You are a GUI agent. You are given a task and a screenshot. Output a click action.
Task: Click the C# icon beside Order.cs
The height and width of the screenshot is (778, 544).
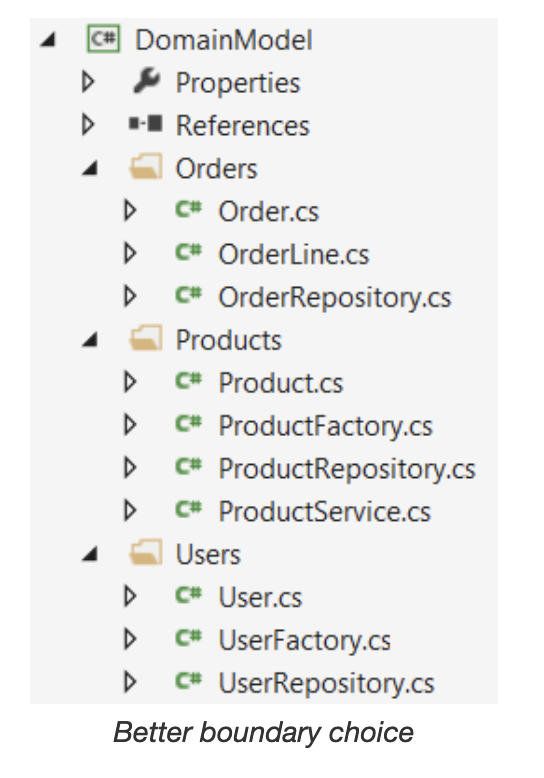[x=189, y=209]
